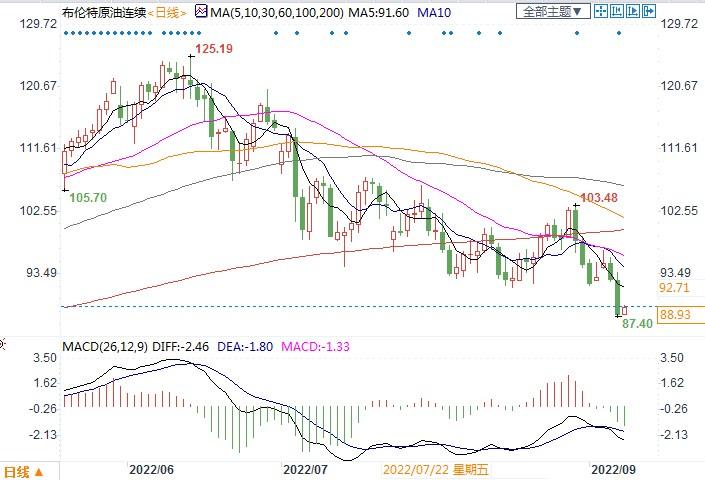
Task: Click the MA indicator icon
Action: pos(201,11)
